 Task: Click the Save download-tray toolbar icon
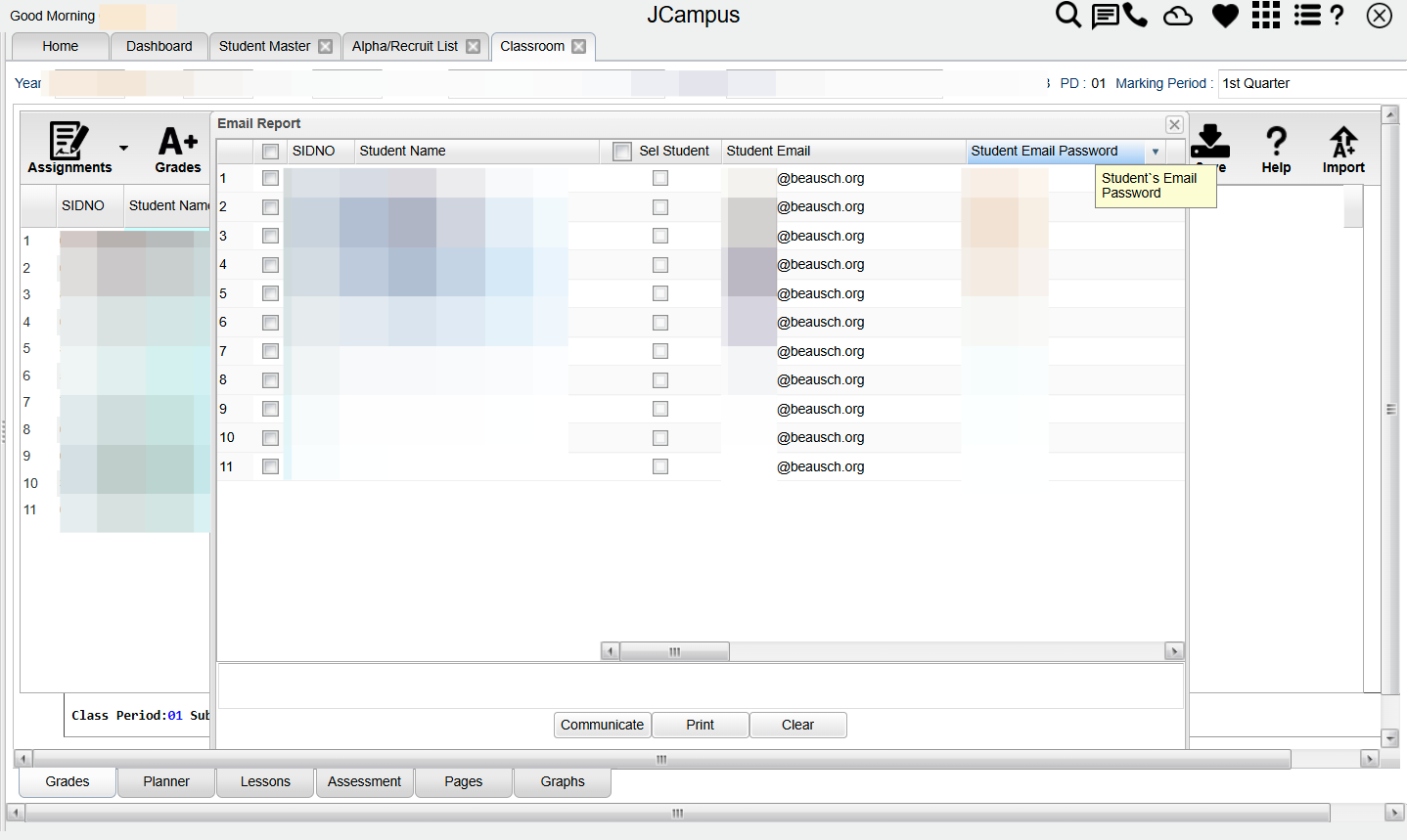click(x=1210, y=150)
